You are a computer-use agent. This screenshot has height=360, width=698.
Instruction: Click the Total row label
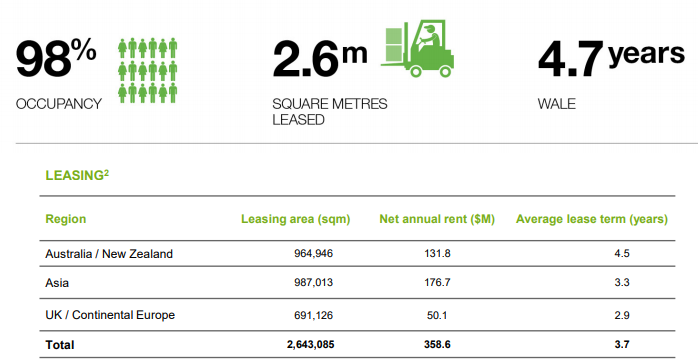[60, 345]
